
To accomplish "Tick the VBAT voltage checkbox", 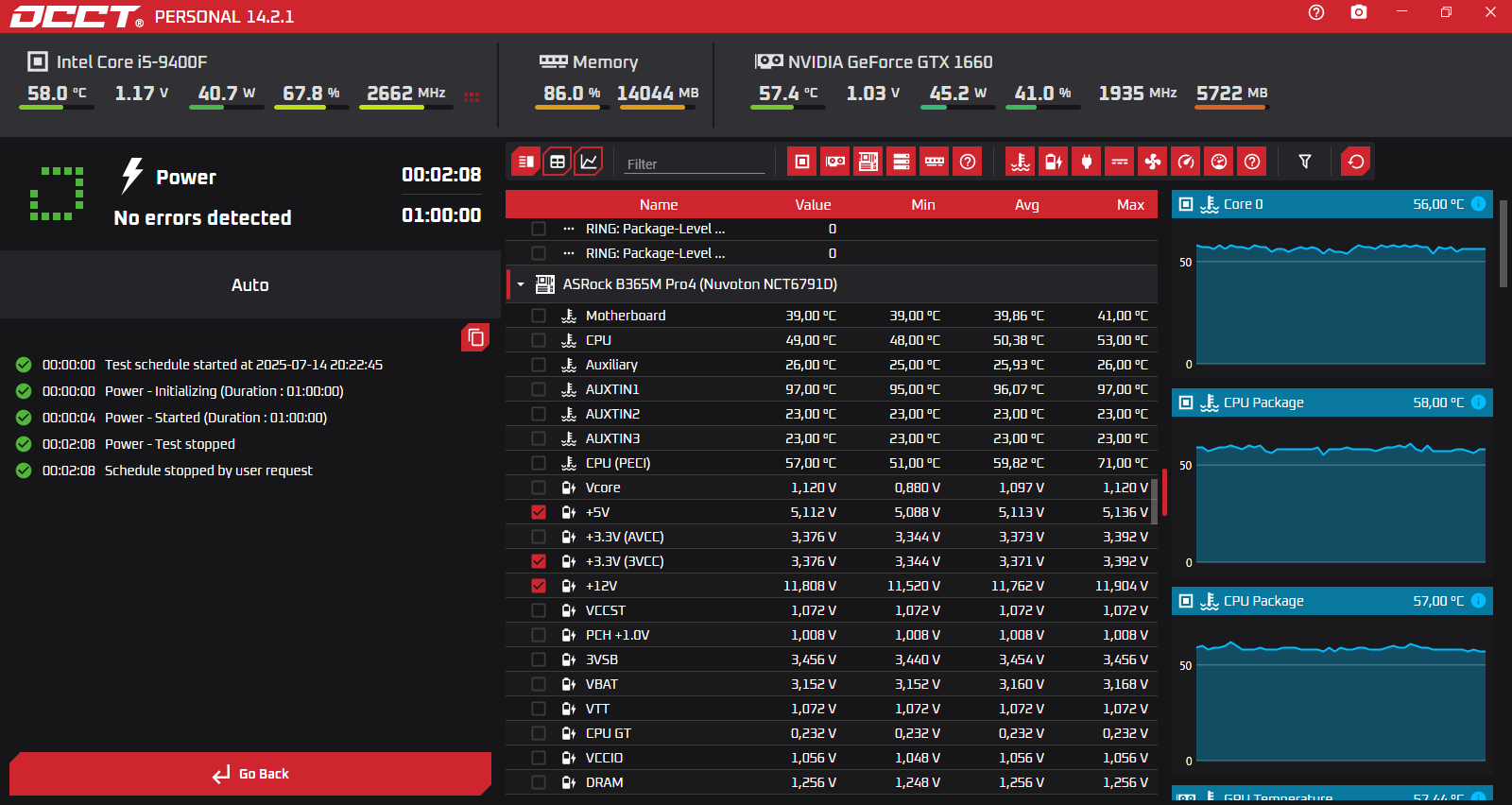I will click(539, 684).
